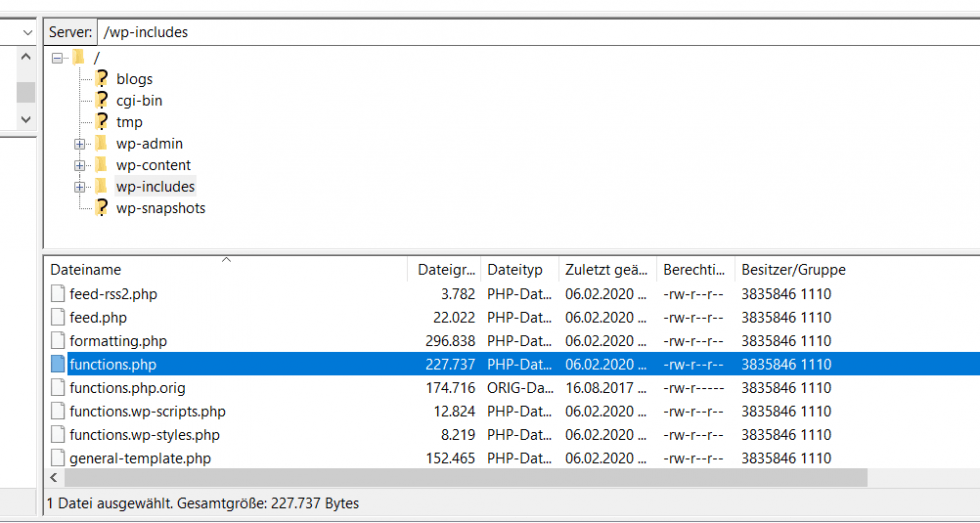Click the folder icon of wp-admin
The width and height of the screenshot is (980, 523).
[101, 144]
